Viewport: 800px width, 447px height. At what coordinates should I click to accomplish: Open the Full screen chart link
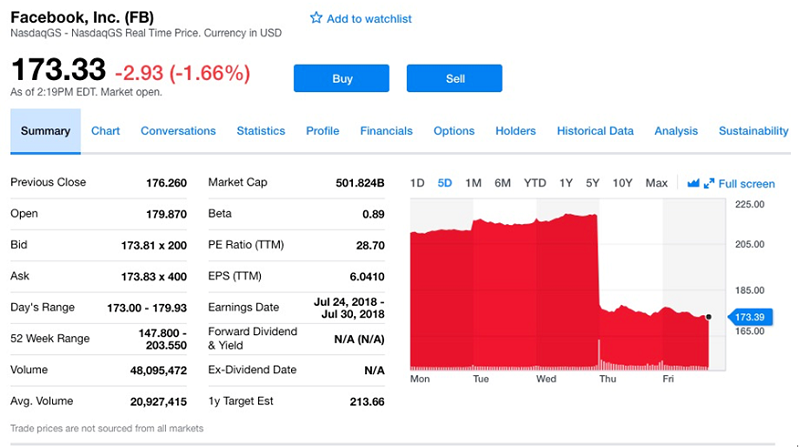[746, 184]
